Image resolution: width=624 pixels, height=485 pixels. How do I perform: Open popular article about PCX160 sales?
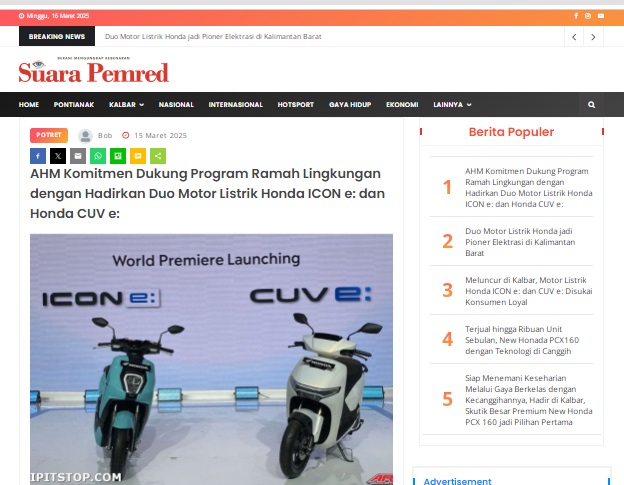pos(522,340)
